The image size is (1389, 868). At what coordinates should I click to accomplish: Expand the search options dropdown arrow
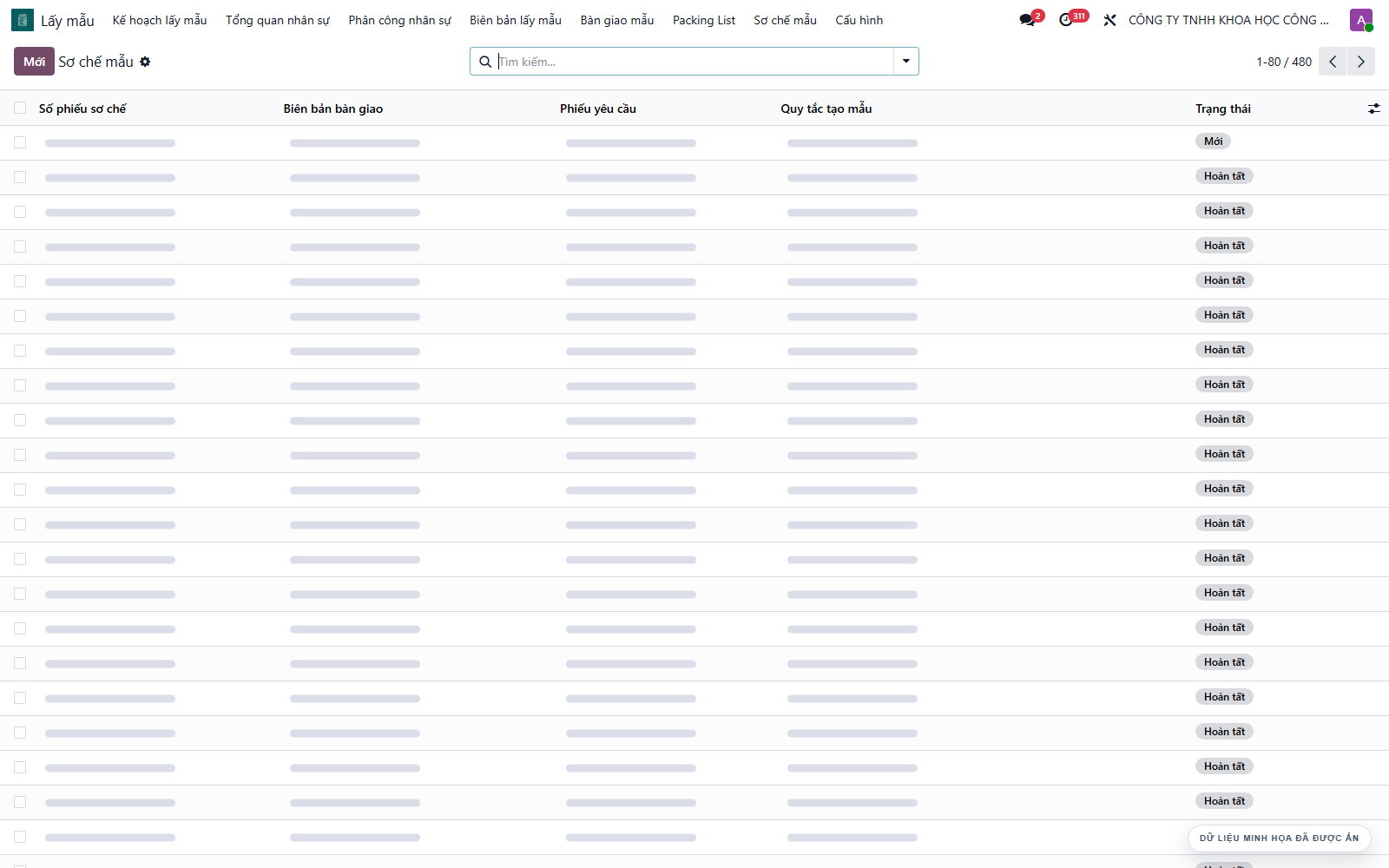point(905,62)
